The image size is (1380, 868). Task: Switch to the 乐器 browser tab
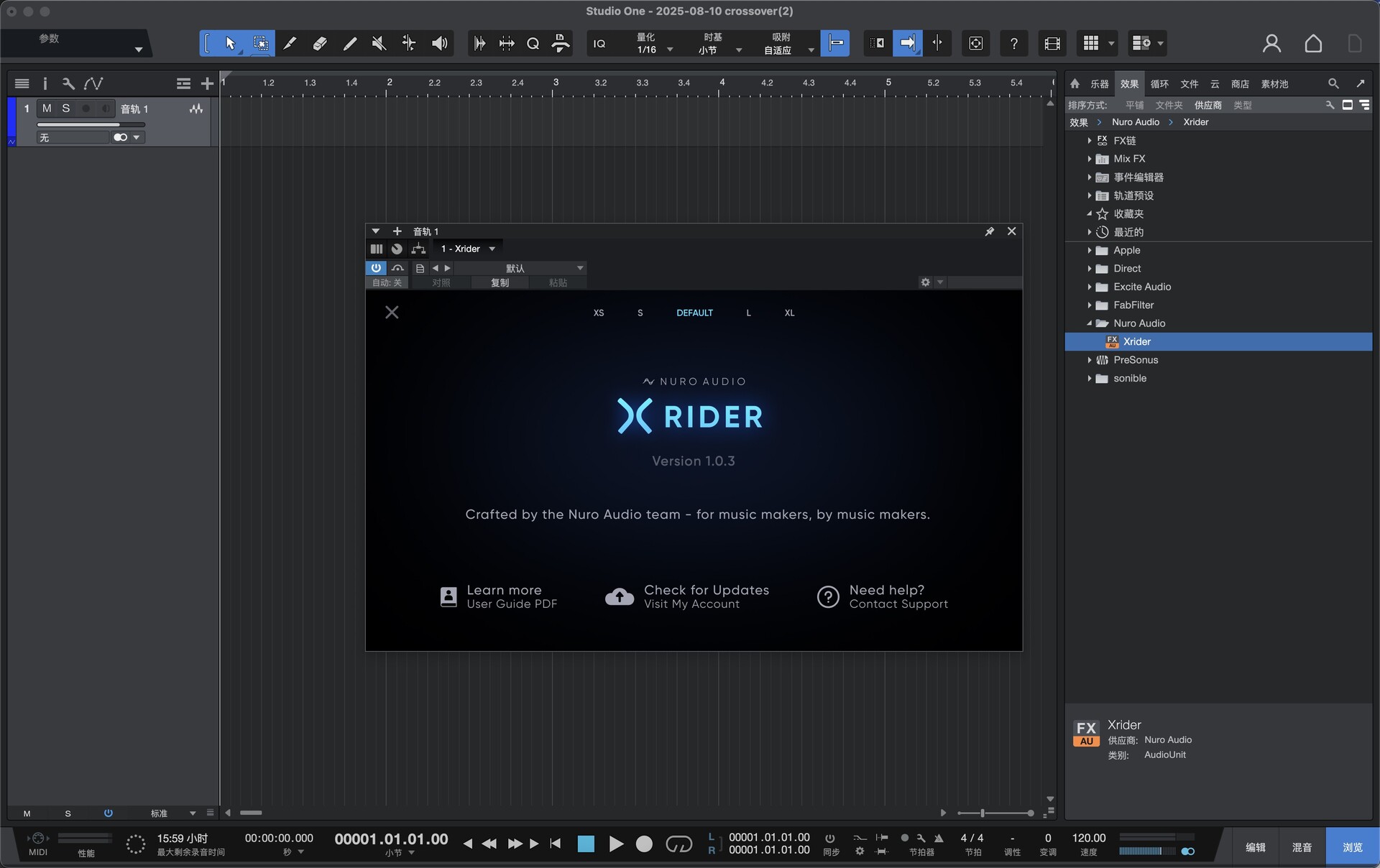[x=1100, y=84]
